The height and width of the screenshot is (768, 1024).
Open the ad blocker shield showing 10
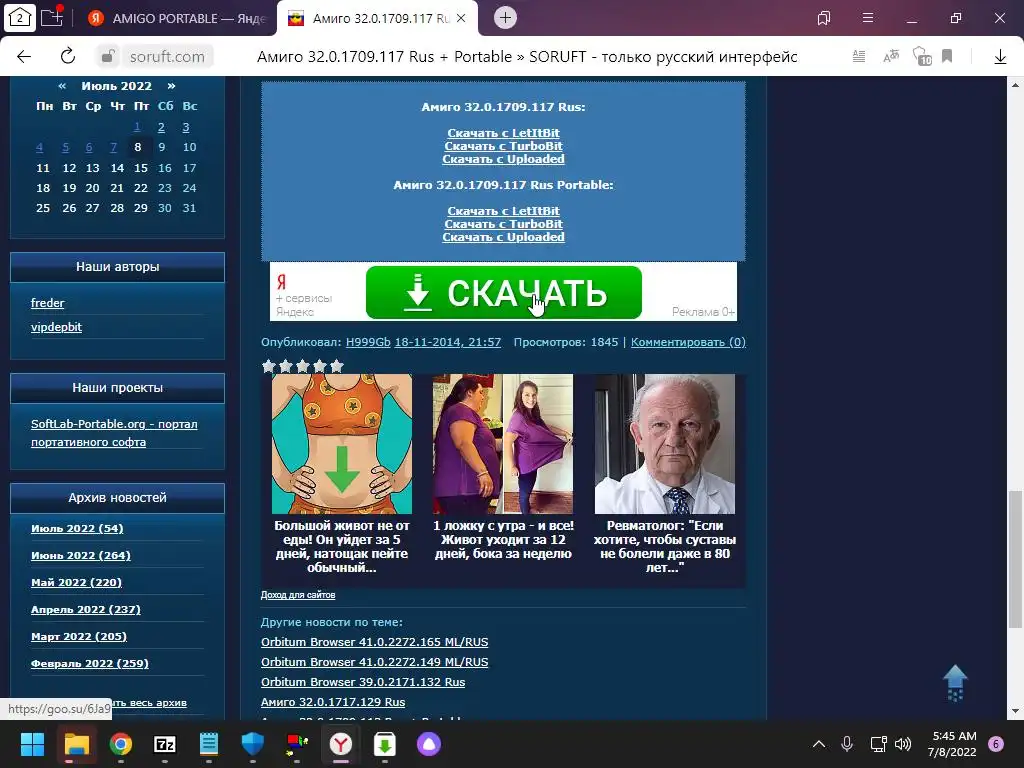pos(921,57)
